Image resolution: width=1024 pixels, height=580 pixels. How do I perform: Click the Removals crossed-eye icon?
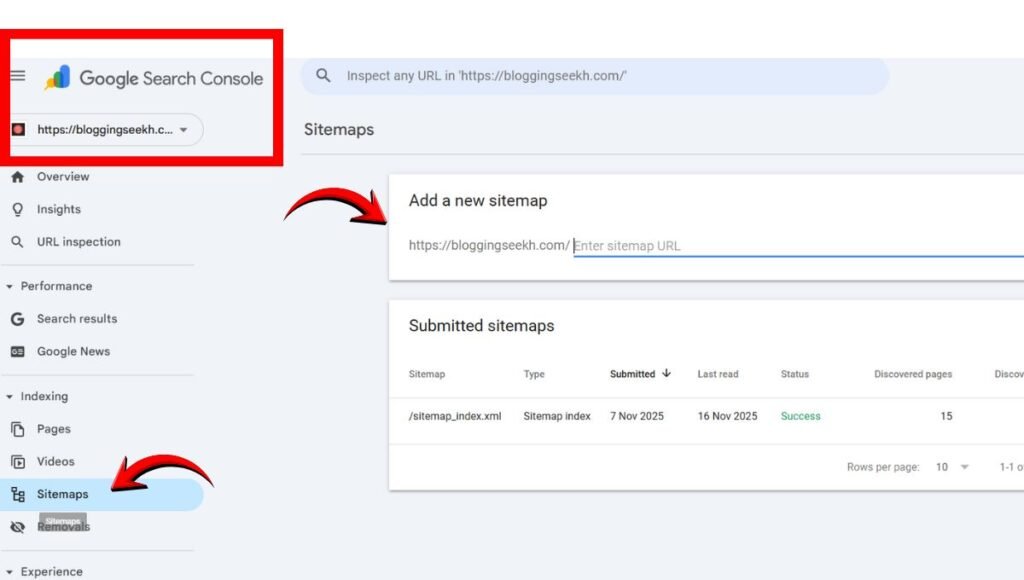coord(17,527)
